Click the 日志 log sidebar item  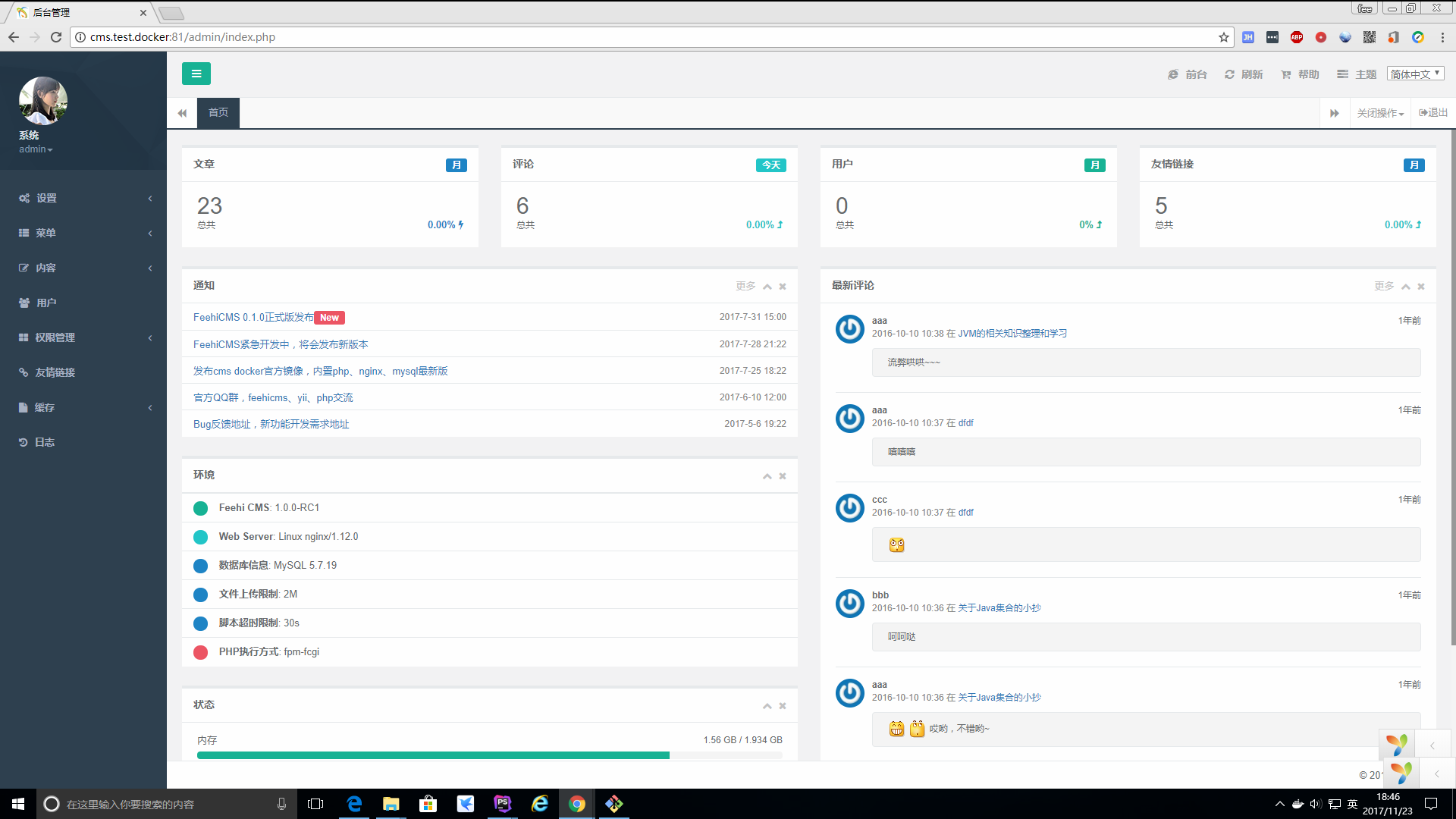point(44,442)
